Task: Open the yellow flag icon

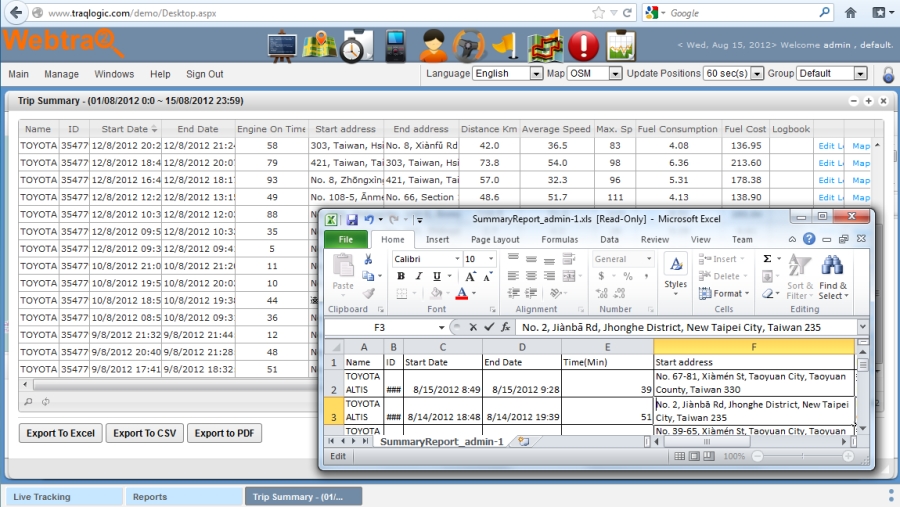Action: point(506,46)
